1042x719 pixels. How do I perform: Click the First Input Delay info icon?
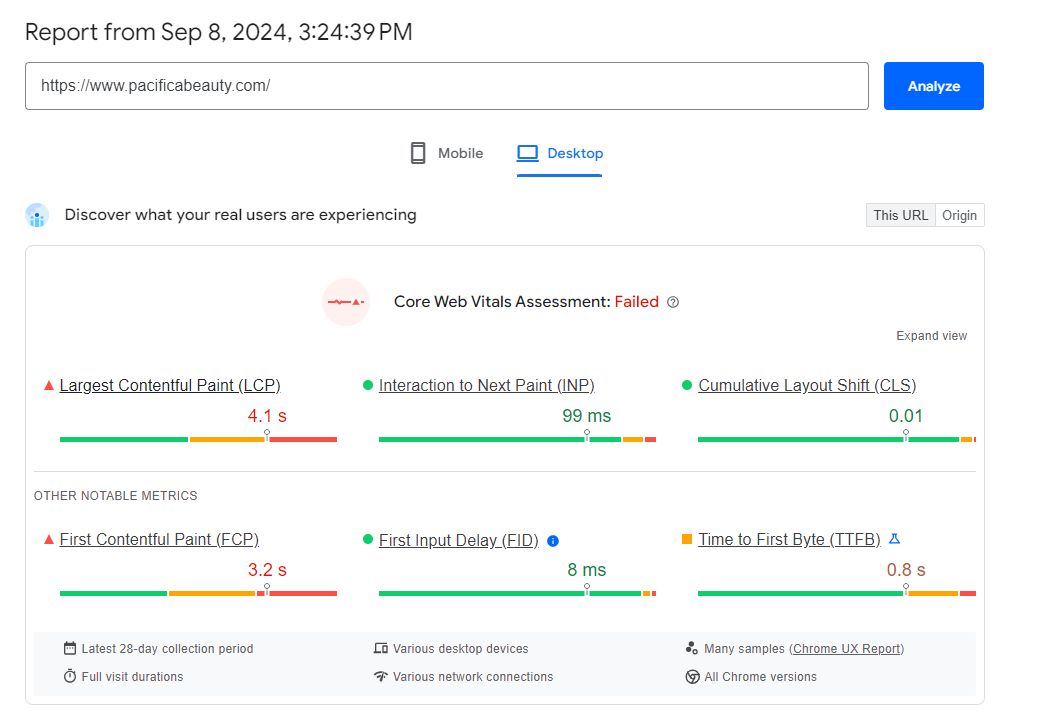553,541
